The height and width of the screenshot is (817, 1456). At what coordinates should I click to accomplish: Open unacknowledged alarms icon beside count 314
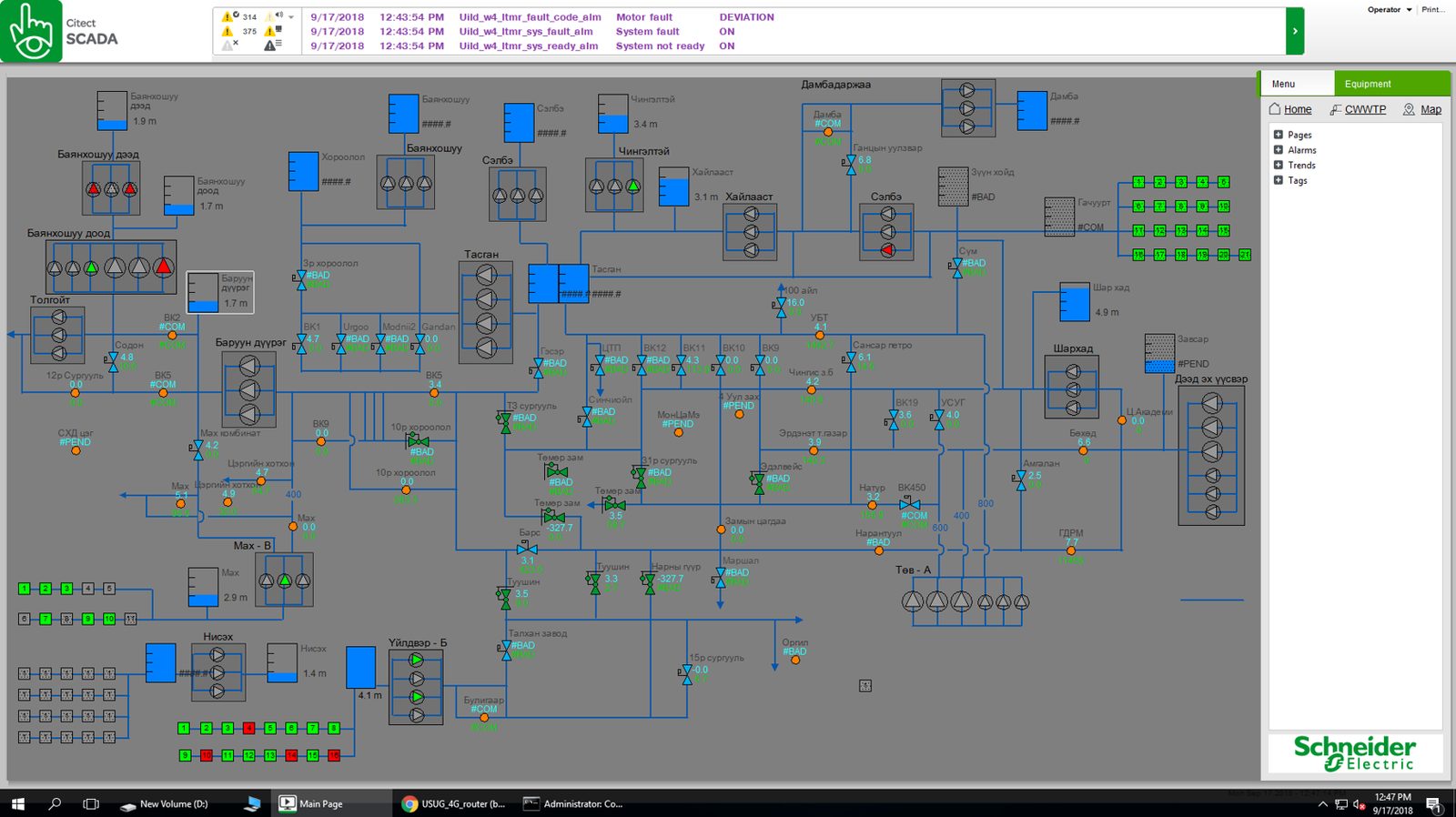230,16
